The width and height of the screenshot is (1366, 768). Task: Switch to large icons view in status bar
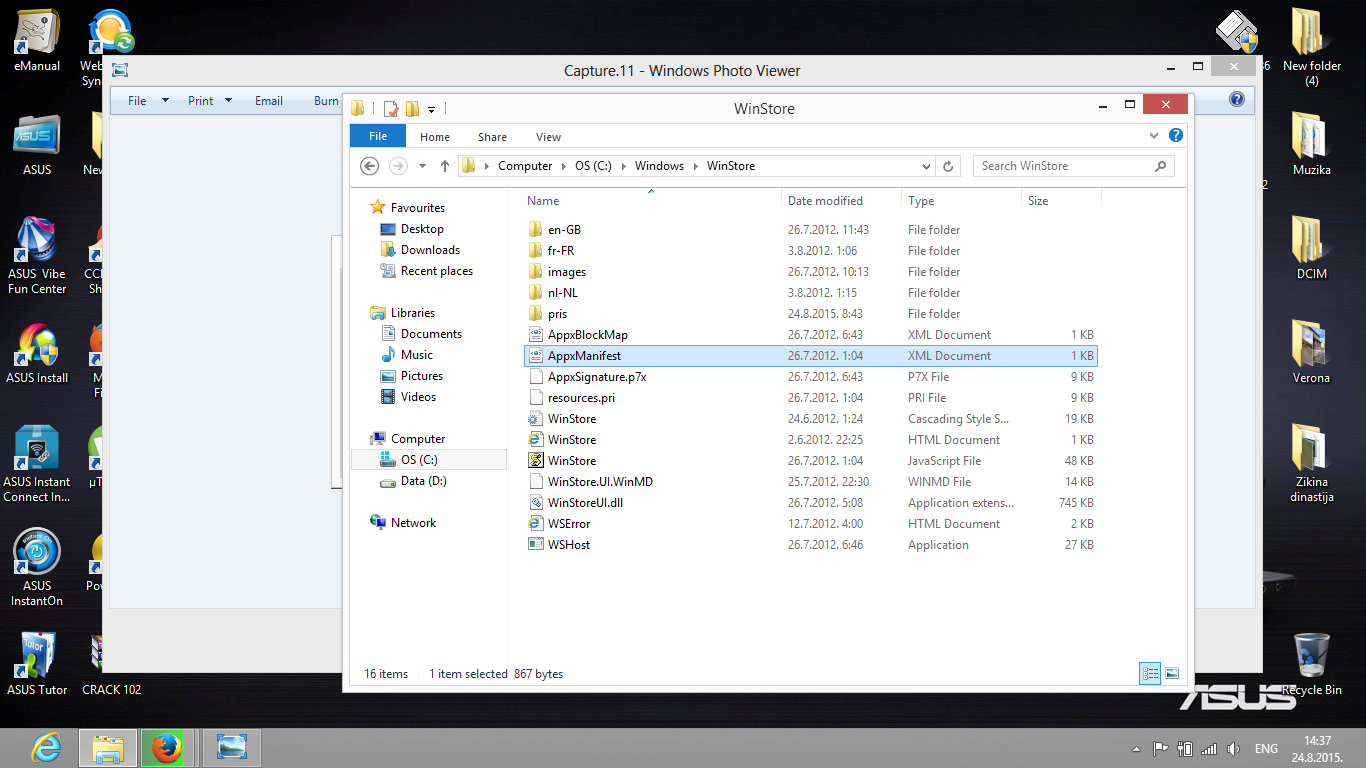(x=1172, y=674)
